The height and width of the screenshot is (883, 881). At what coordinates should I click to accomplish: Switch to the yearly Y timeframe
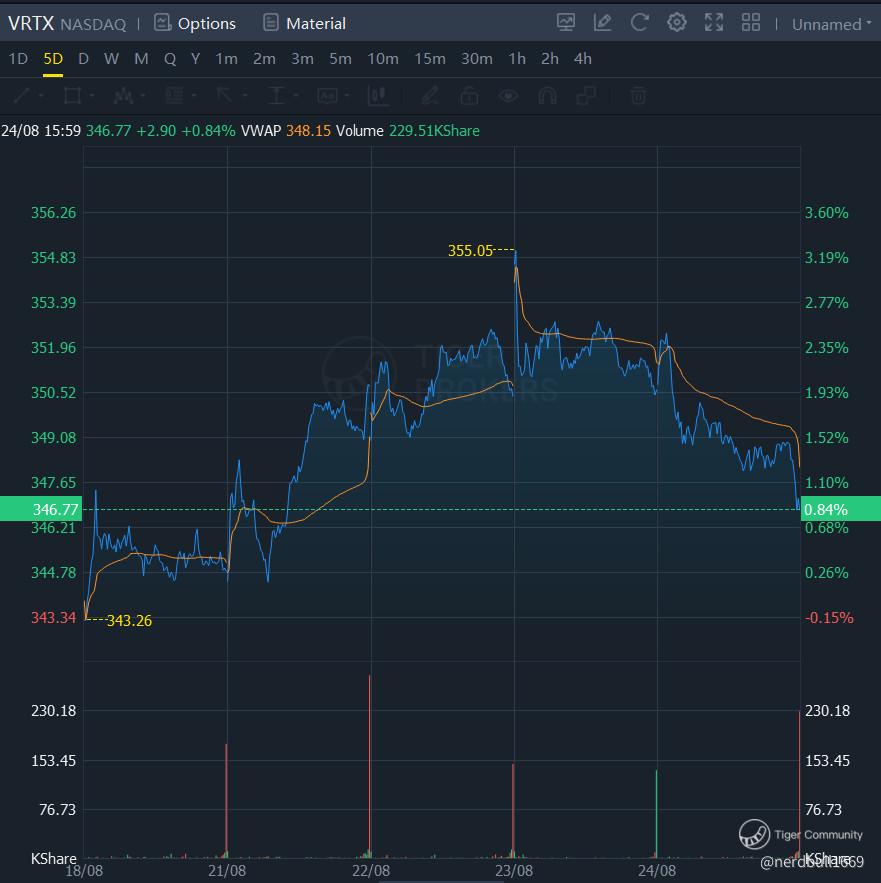195,59
